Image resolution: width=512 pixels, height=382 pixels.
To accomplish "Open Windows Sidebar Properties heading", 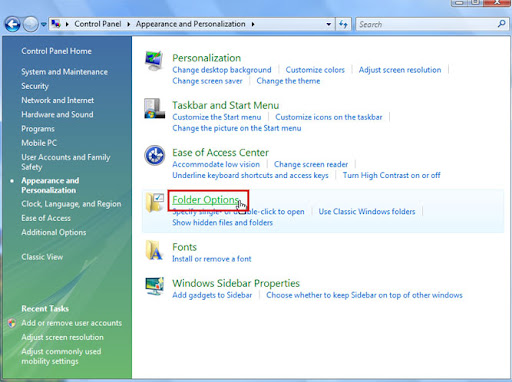I will [x=236, y=283].
